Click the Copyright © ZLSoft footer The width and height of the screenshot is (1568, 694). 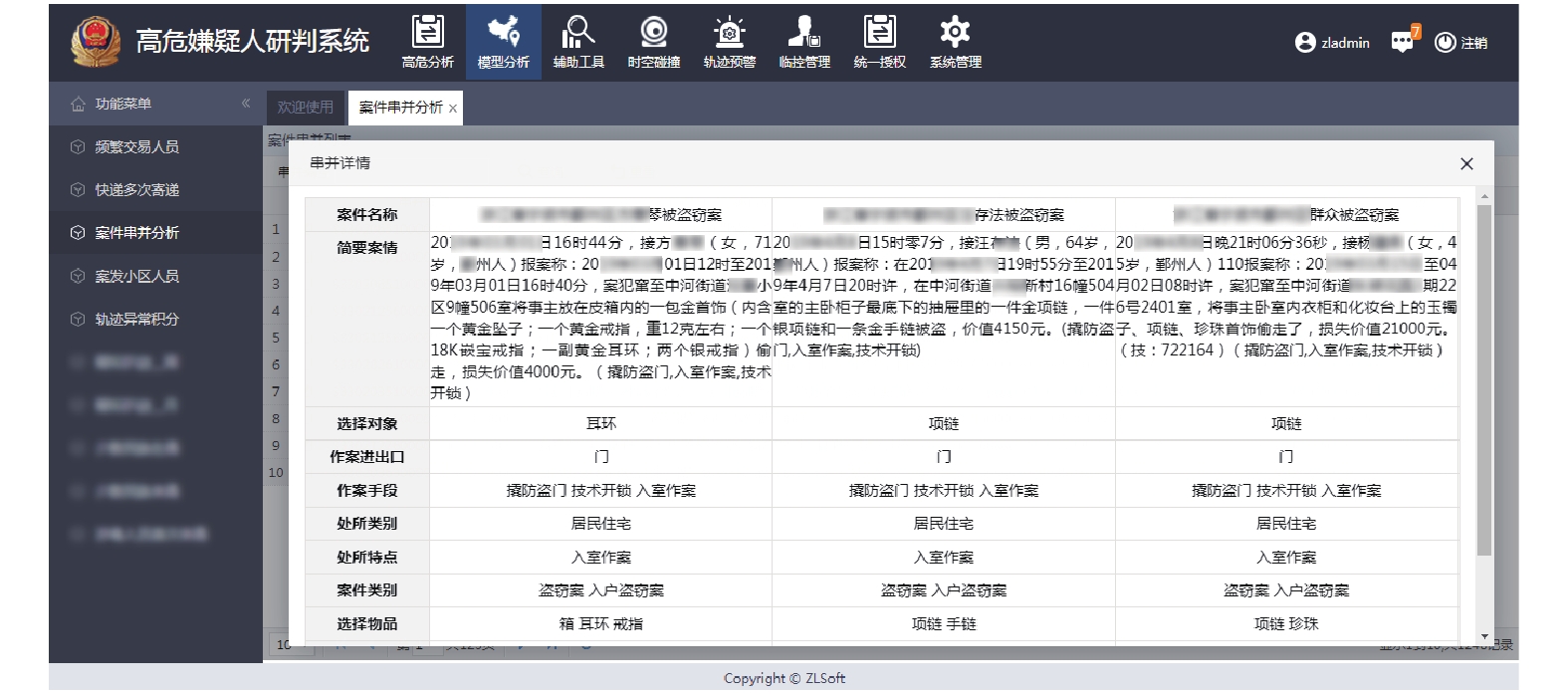pyautogui.click(x=784, y=678)
